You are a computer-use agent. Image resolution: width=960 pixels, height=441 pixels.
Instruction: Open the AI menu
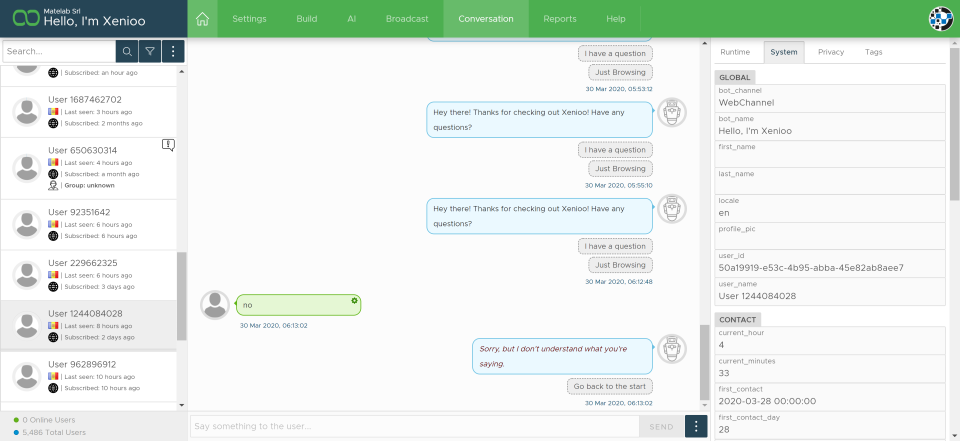[351, 18]
